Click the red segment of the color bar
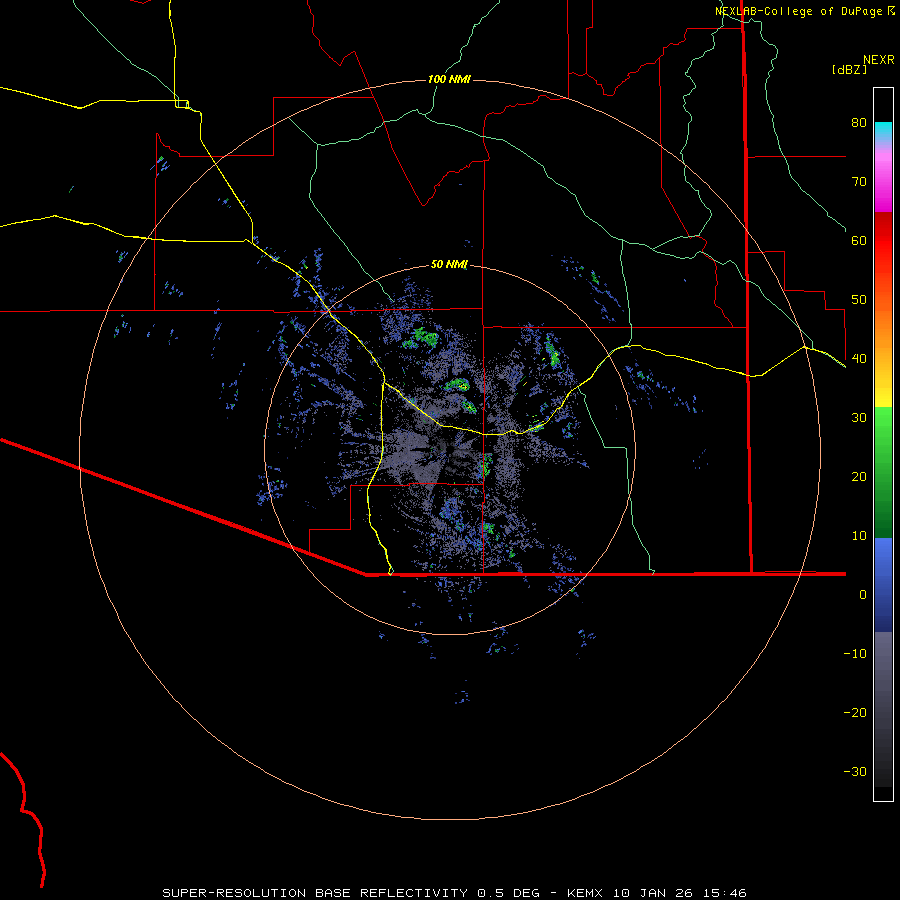 click(x=883, y=246)
